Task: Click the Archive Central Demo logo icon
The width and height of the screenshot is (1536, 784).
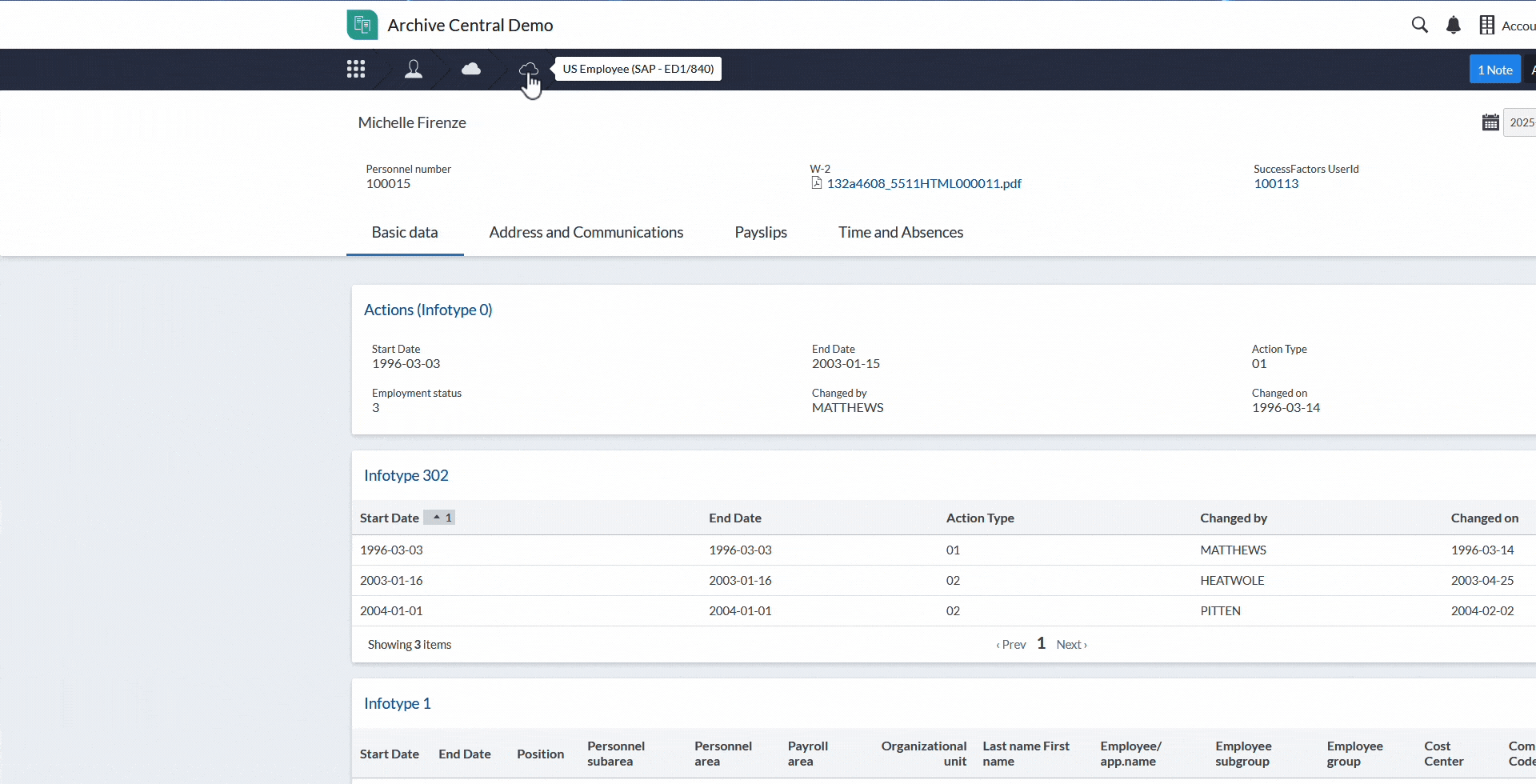Action: (x=362, y=25)
